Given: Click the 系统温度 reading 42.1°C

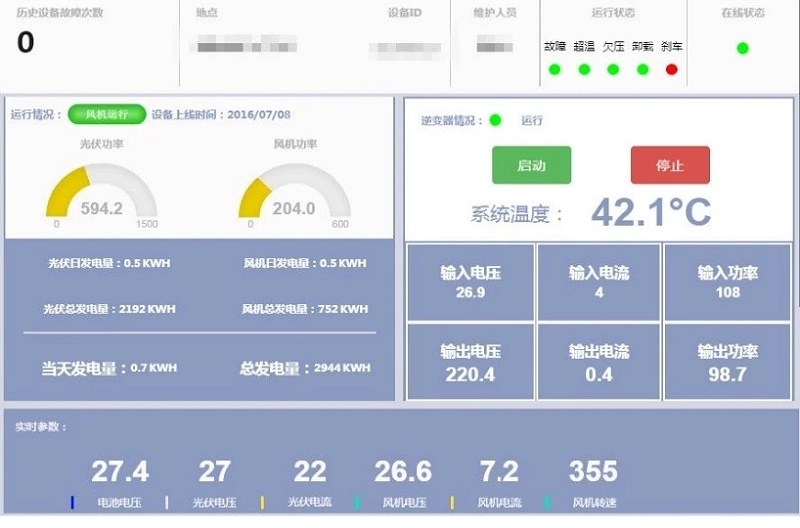Looking at the screenshot, I should pos(651,212).
